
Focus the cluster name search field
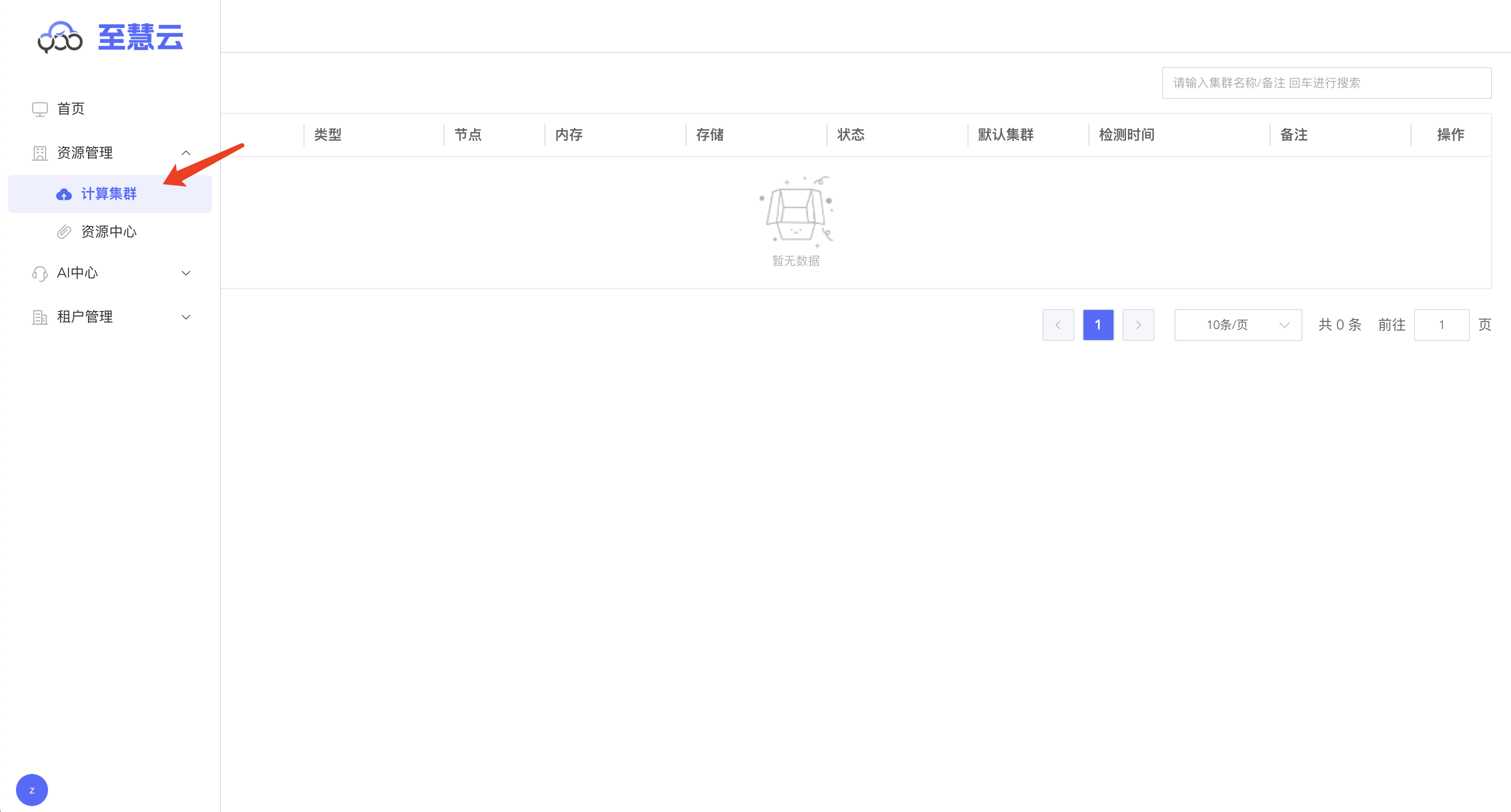click(x=1327, y=83)
